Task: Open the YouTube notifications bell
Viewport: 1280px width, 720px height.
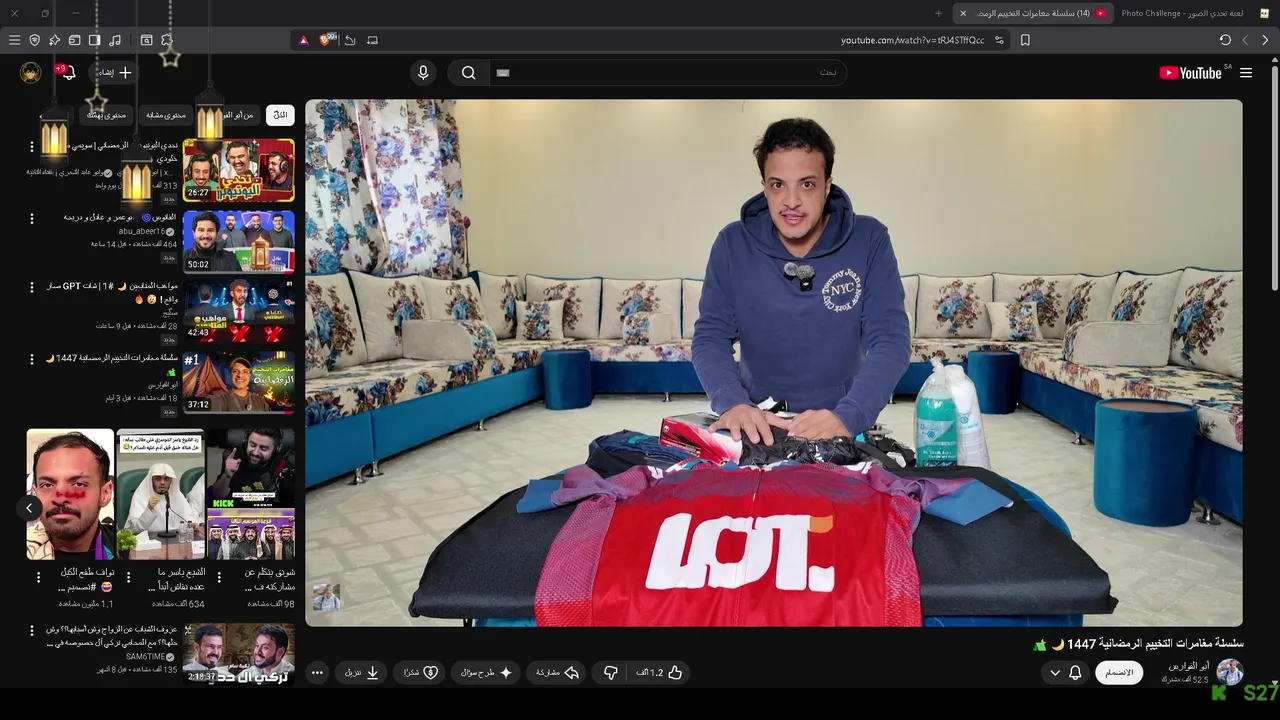Action: pos(68,72)
